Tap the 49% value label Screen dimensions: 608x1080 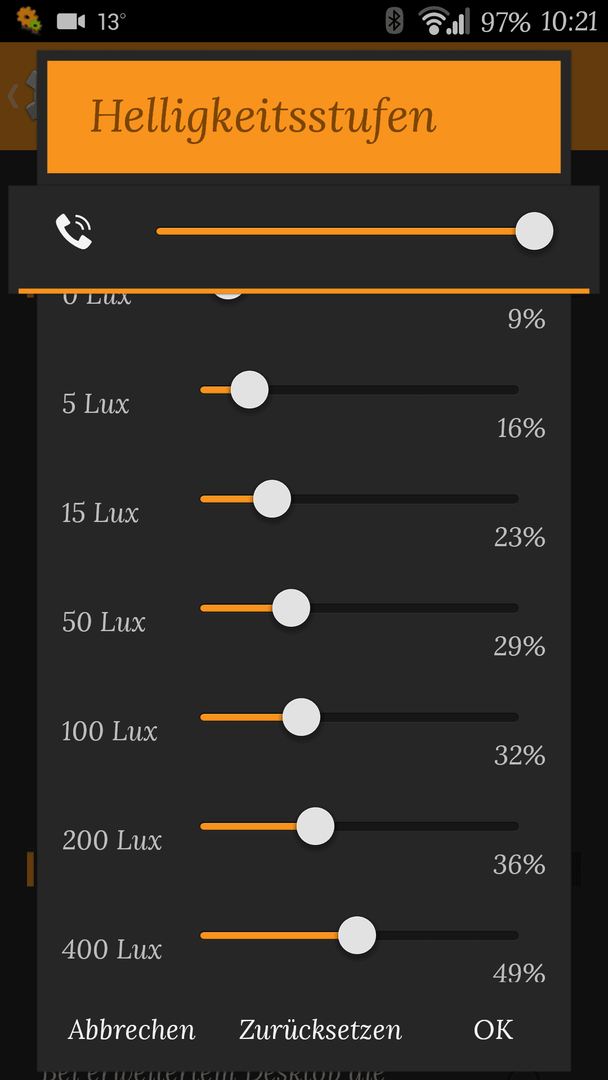coord(519,973)
